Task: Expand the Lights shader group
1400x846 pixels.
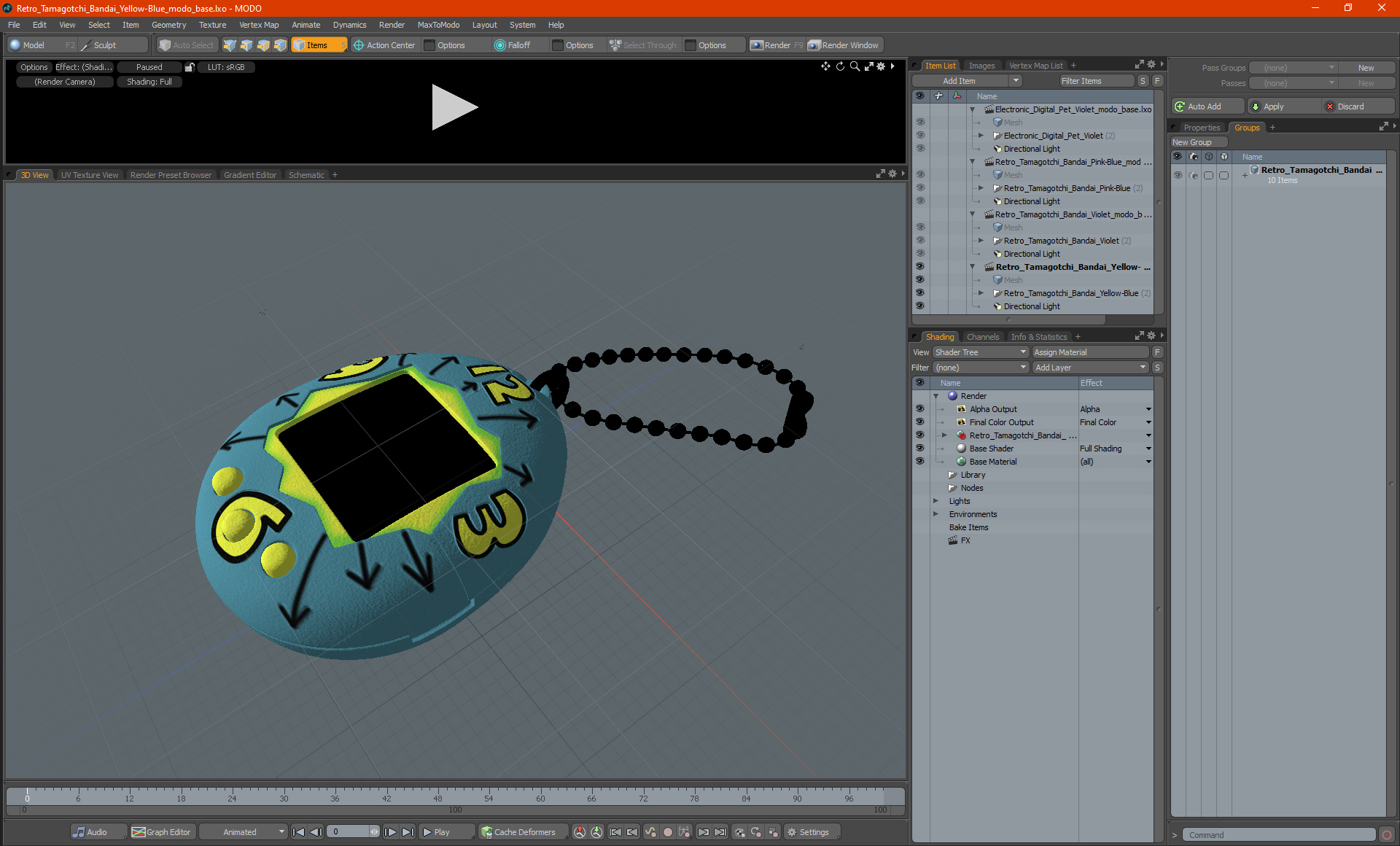Action: [x=936, y=501]
